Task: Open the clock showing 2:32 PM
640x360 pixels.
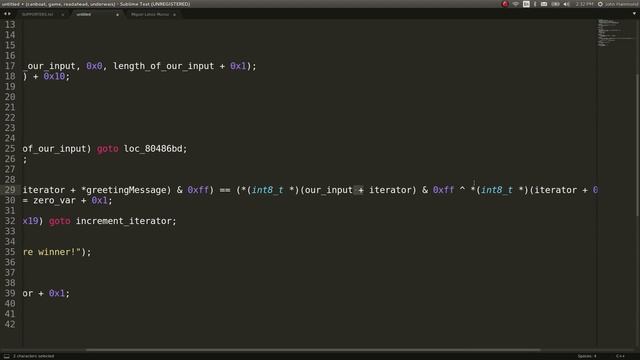Action: pos(584,4)
